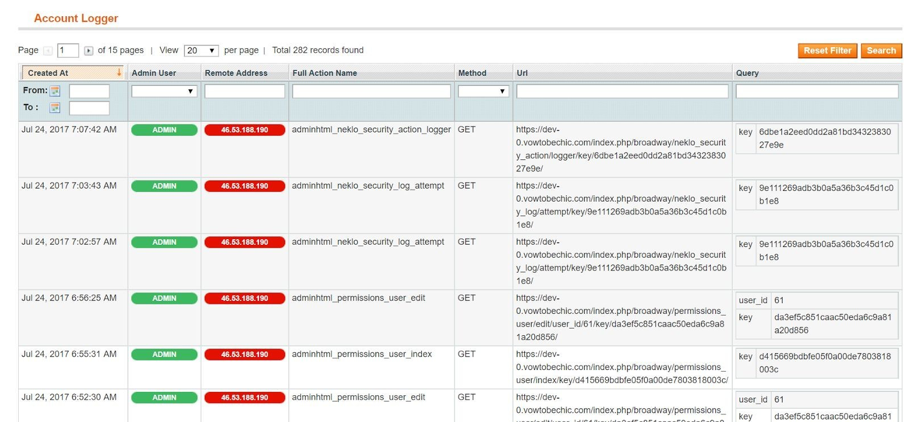Image resolution: width=904 pixels, height=422 pixels.
Task: Click GET method in 6:55:31 AM row
Action: point(467,353)
